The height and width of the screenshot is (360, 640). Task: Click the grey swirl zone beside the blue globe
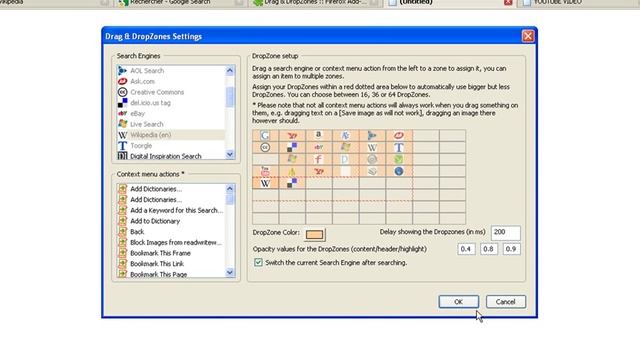pos(372,171)
